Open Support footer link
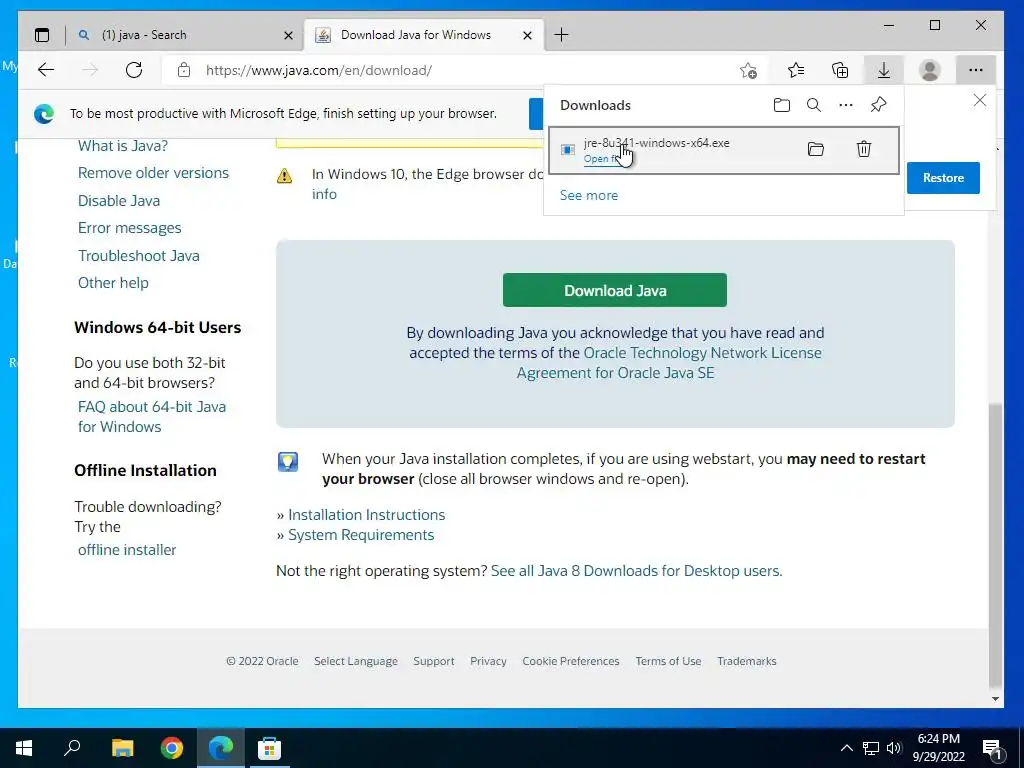Image resolution: width=1024 pixels, height=768 pixels. coord(434,661)
